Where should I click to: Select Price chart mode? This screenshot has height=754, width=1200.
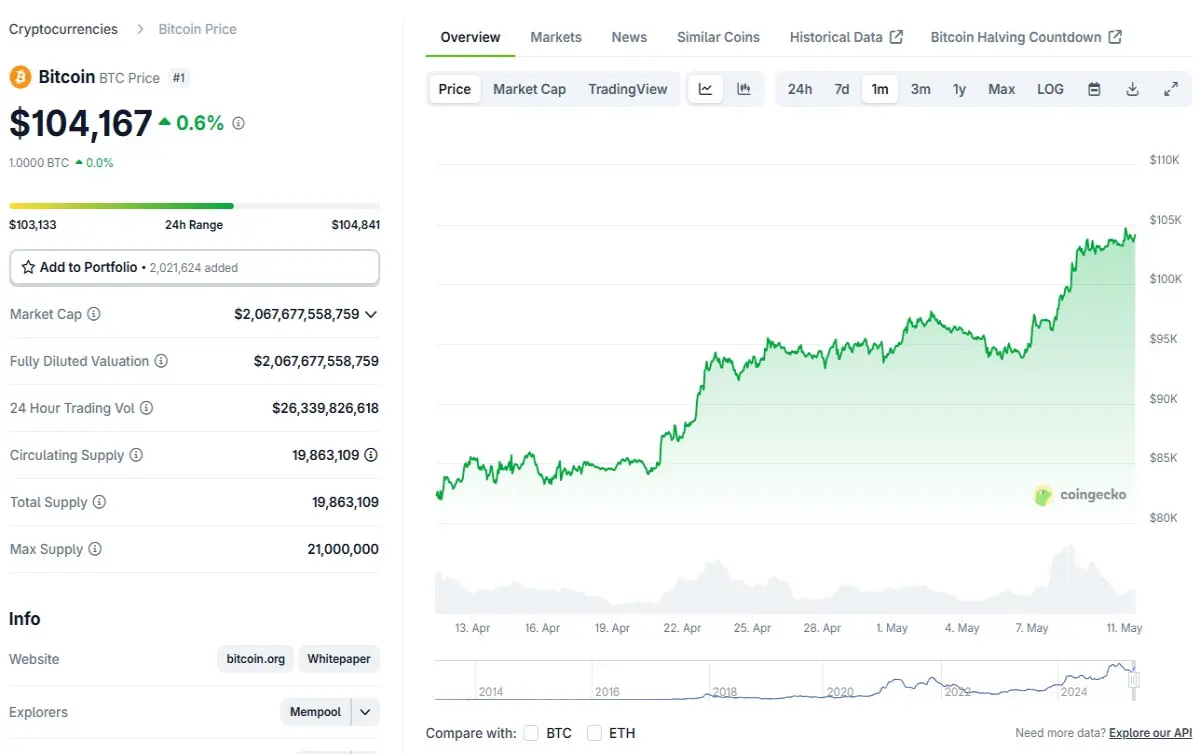click(454, 89)
